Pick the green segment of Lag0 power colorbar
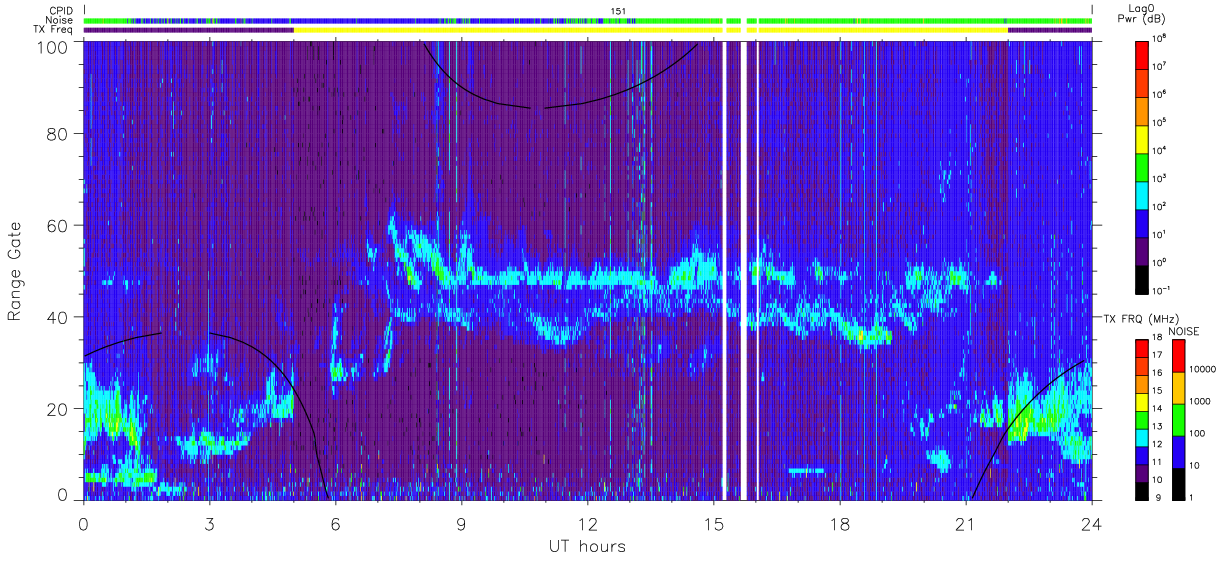Image resolution: width=1228 pixels, height=567 pixels. coord(1142,166)
